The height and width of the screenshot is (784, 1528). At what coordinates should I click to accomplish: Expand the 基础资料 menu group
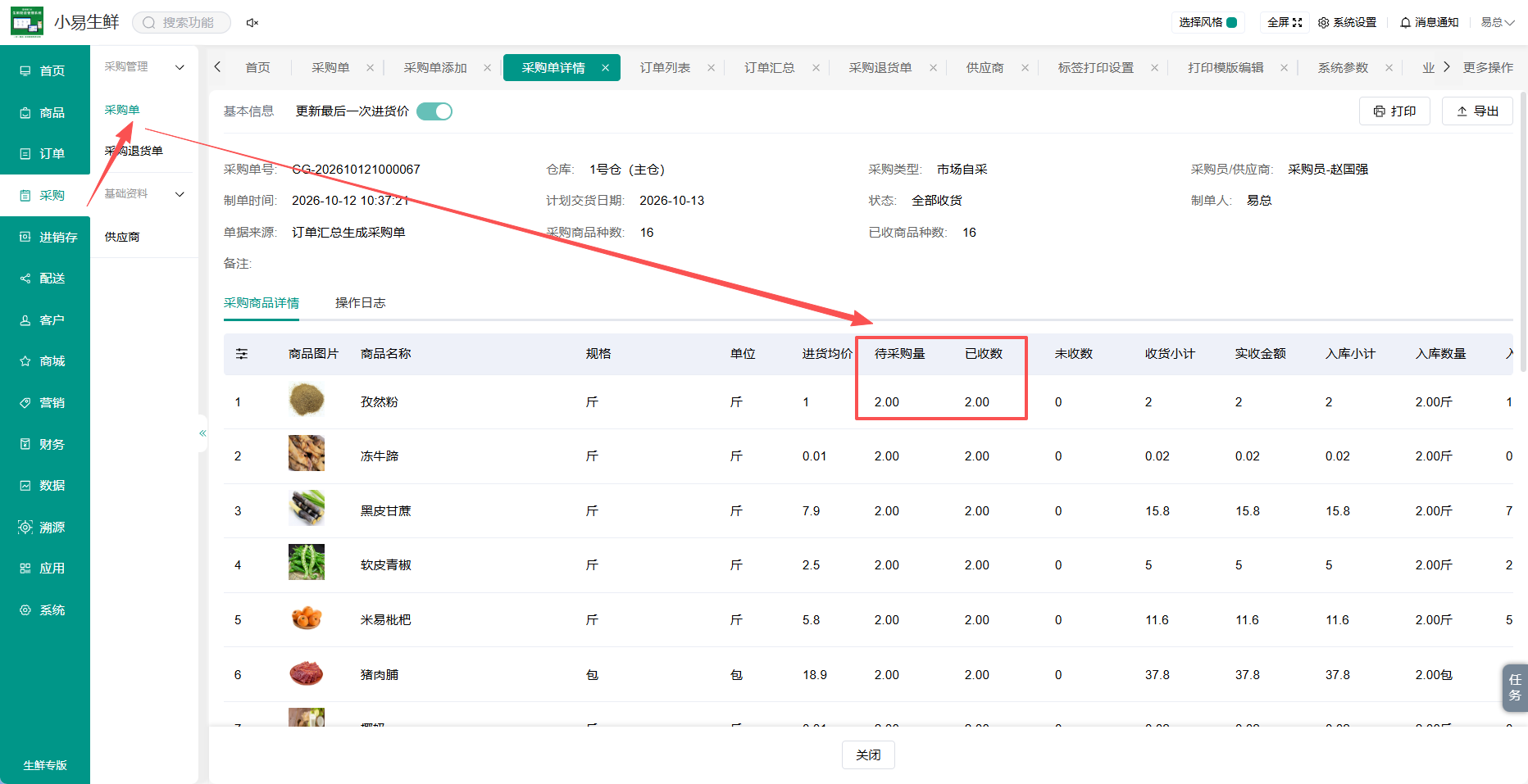(x=180, y=194)
